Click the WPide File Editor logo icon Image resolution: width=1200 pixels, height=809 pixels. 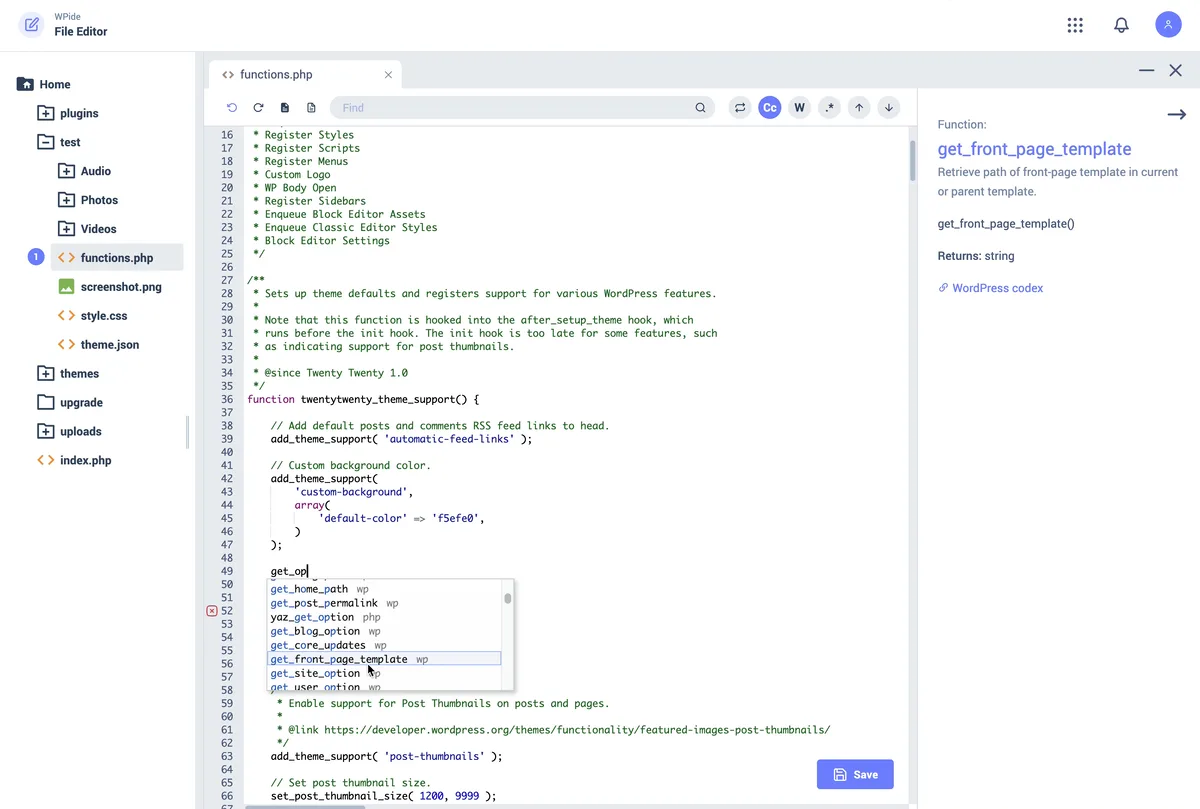pos(32,25)
